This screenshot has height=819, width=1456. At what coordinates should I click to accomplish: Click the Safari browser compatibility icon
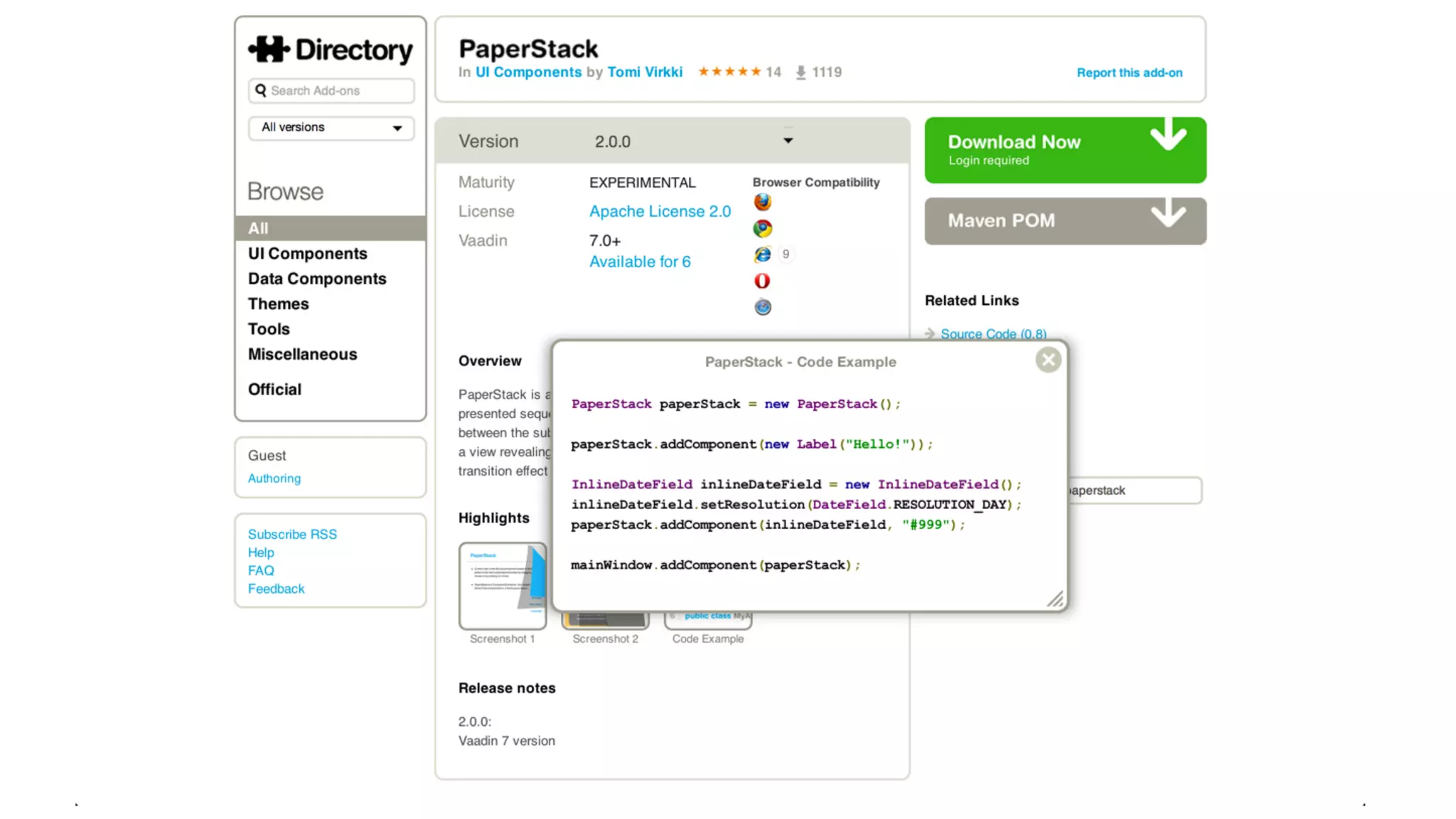click(x=762, y=307)
